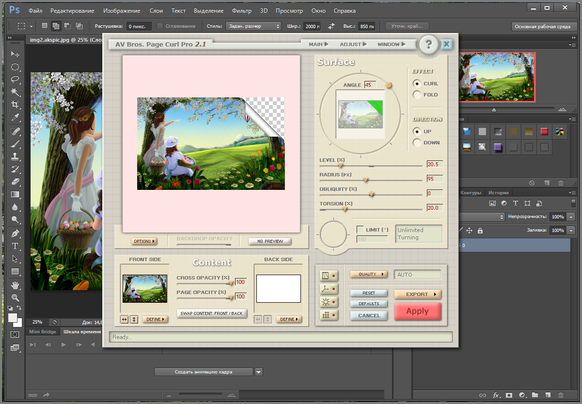The width and height of the screenshot is (582, 404).
Task: Select the CURL effect radio button
Action: 417,84
